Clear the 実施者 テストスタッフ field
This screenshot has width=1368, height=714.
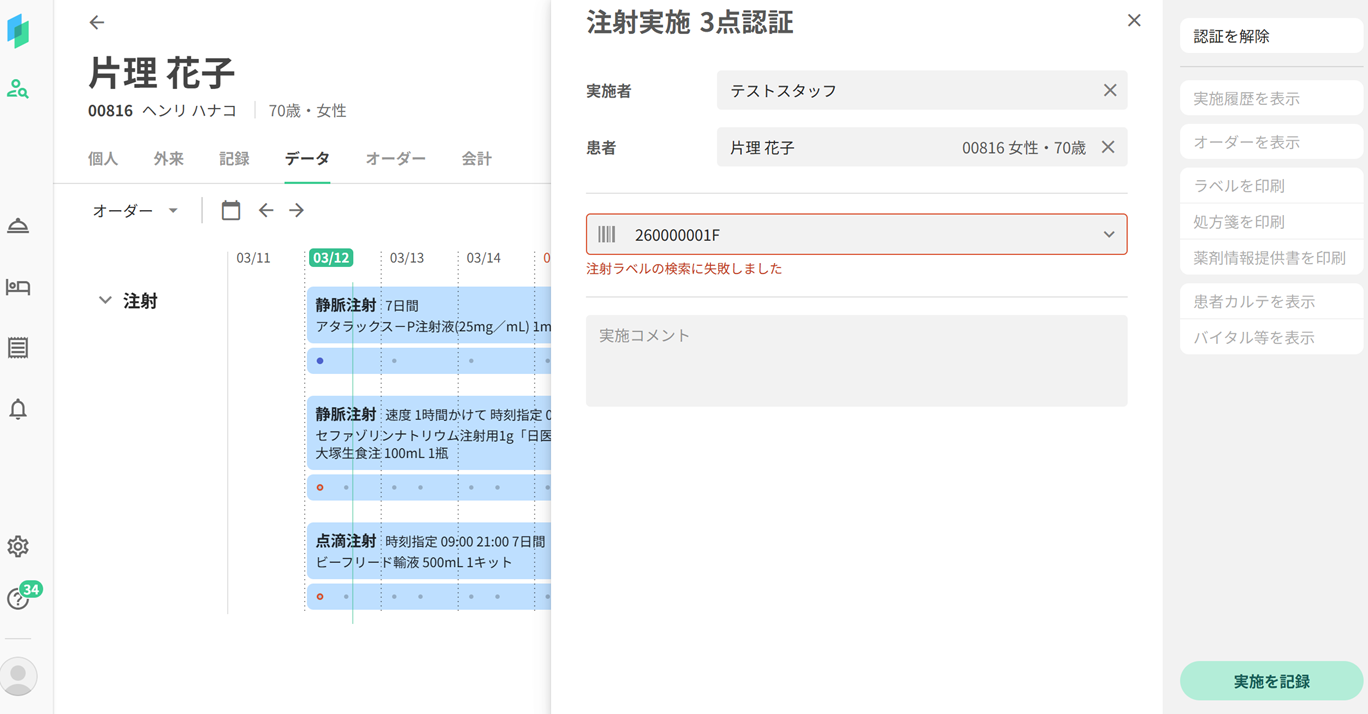pos(1109,90)
